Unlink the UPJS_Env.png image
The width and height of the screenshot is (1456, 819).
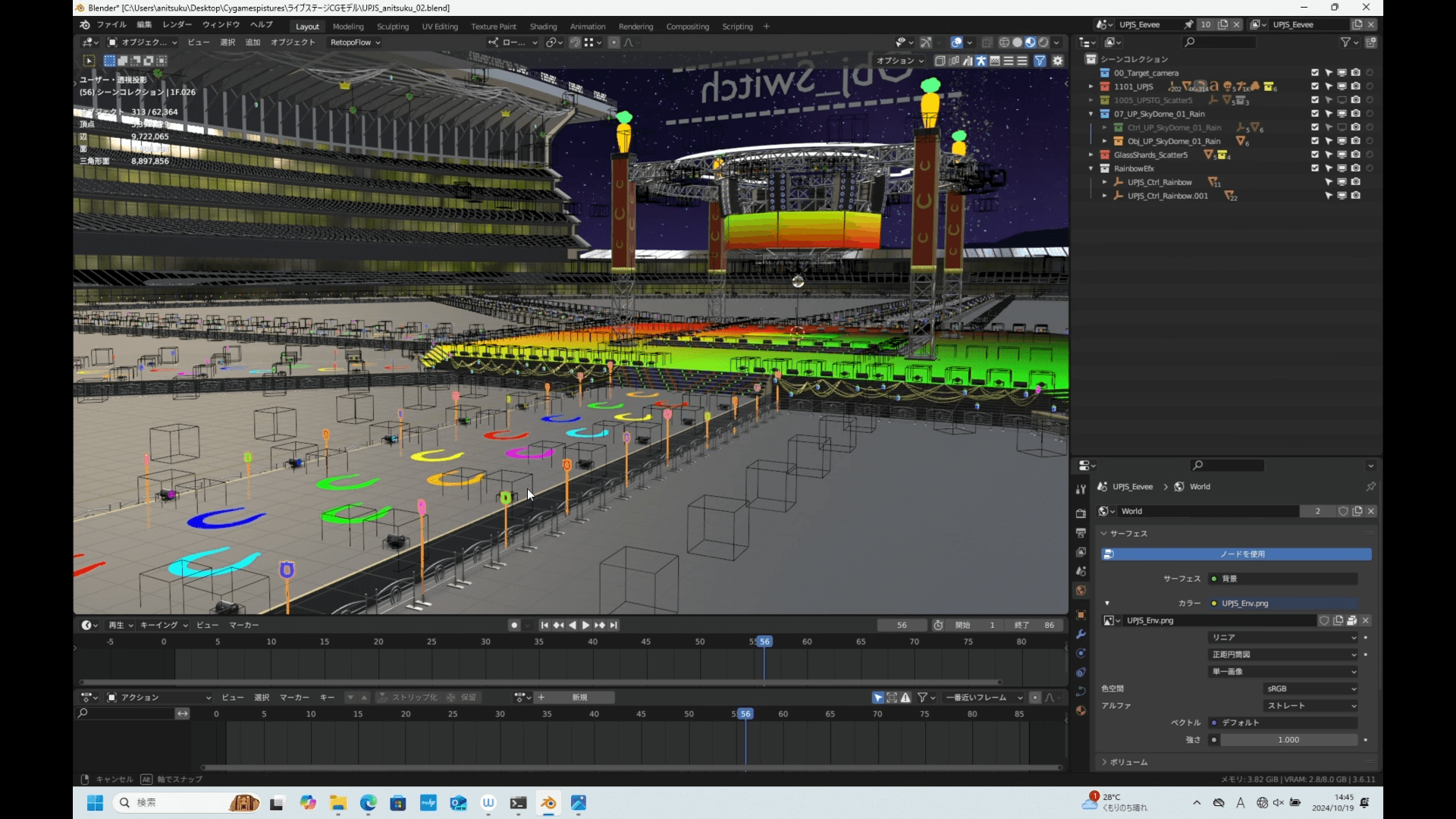[1365, 620]
